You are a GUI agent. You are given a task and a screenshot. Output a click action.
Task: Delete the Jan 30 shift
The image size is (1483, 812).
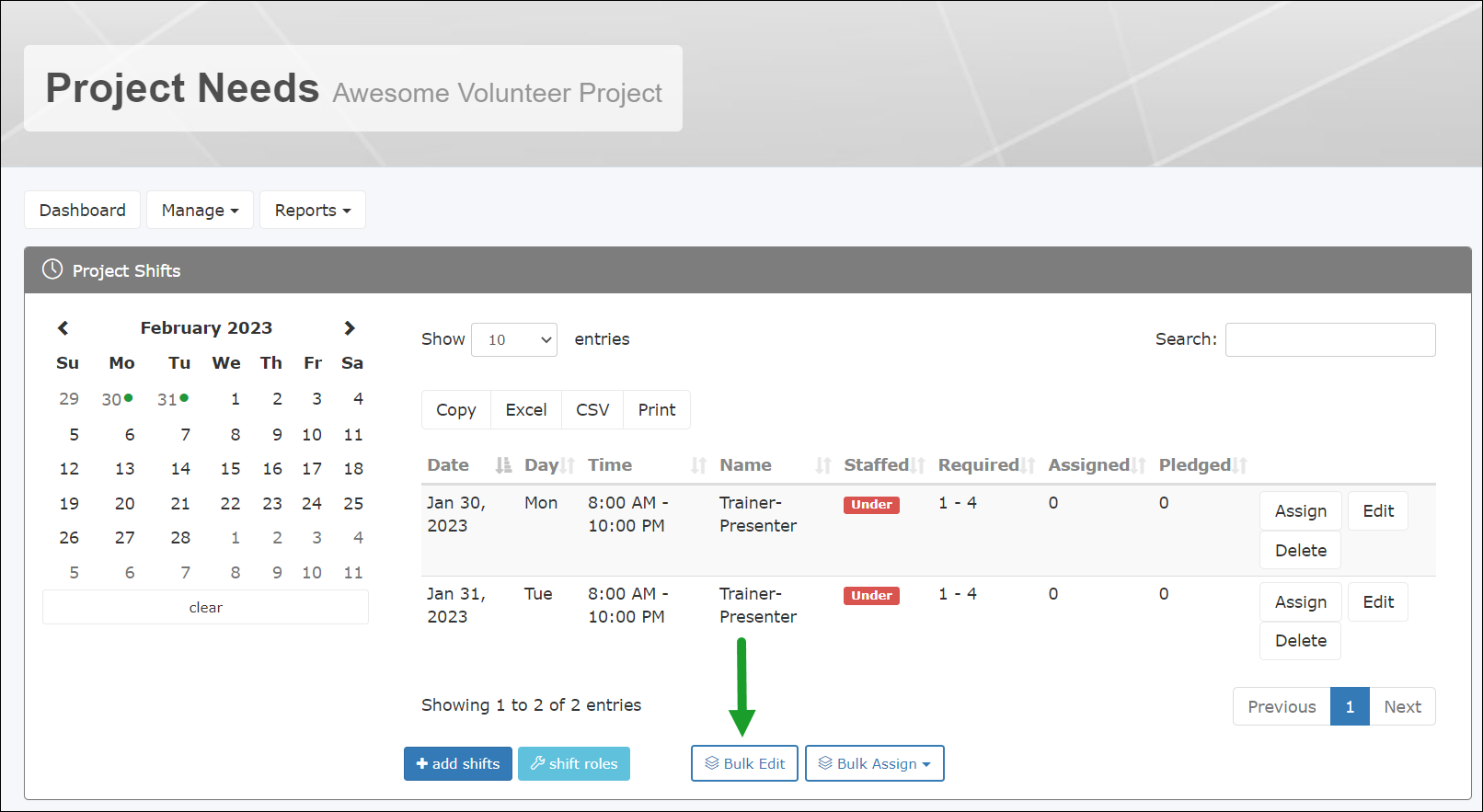(x=1301, y=551)
